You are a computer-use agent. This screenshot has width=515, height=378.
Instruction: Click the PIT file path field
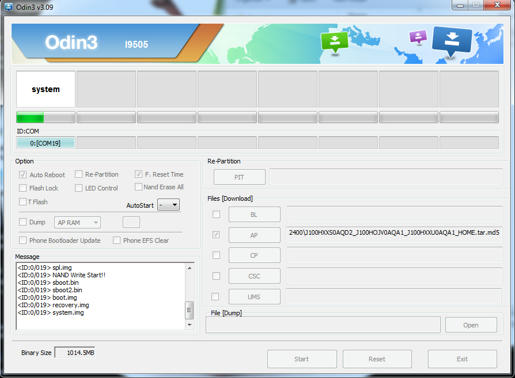point(386,177)
